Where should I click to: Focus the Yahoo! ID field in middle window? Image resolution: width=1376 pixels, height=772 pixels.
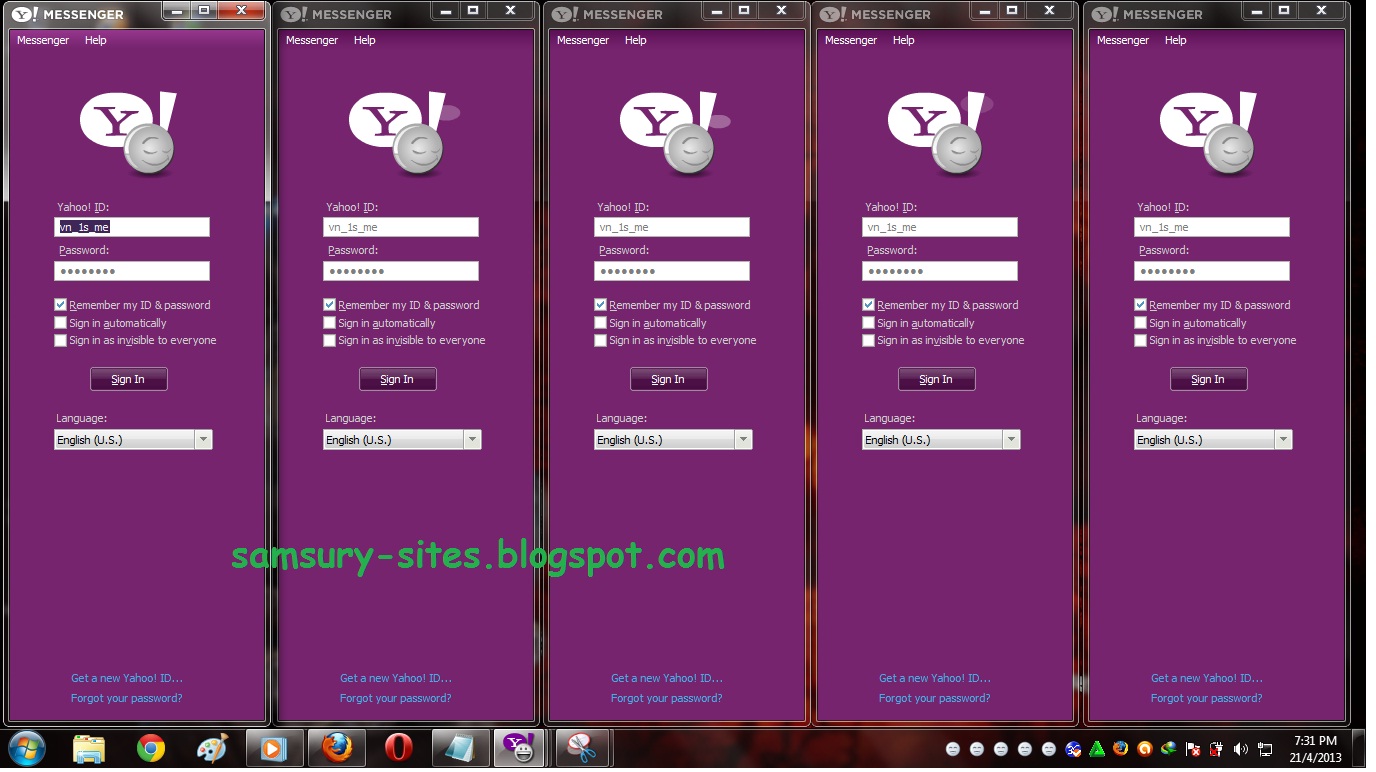[672, 227]
